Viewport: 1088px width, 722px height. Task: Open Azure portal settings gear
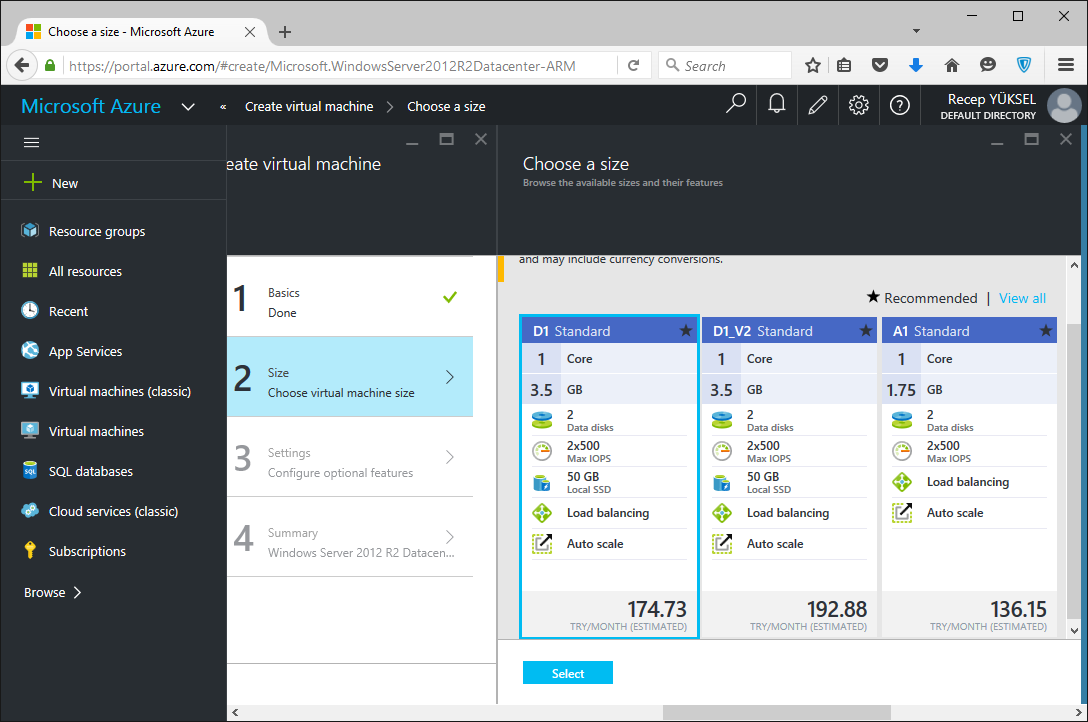[x=858, y=105]
